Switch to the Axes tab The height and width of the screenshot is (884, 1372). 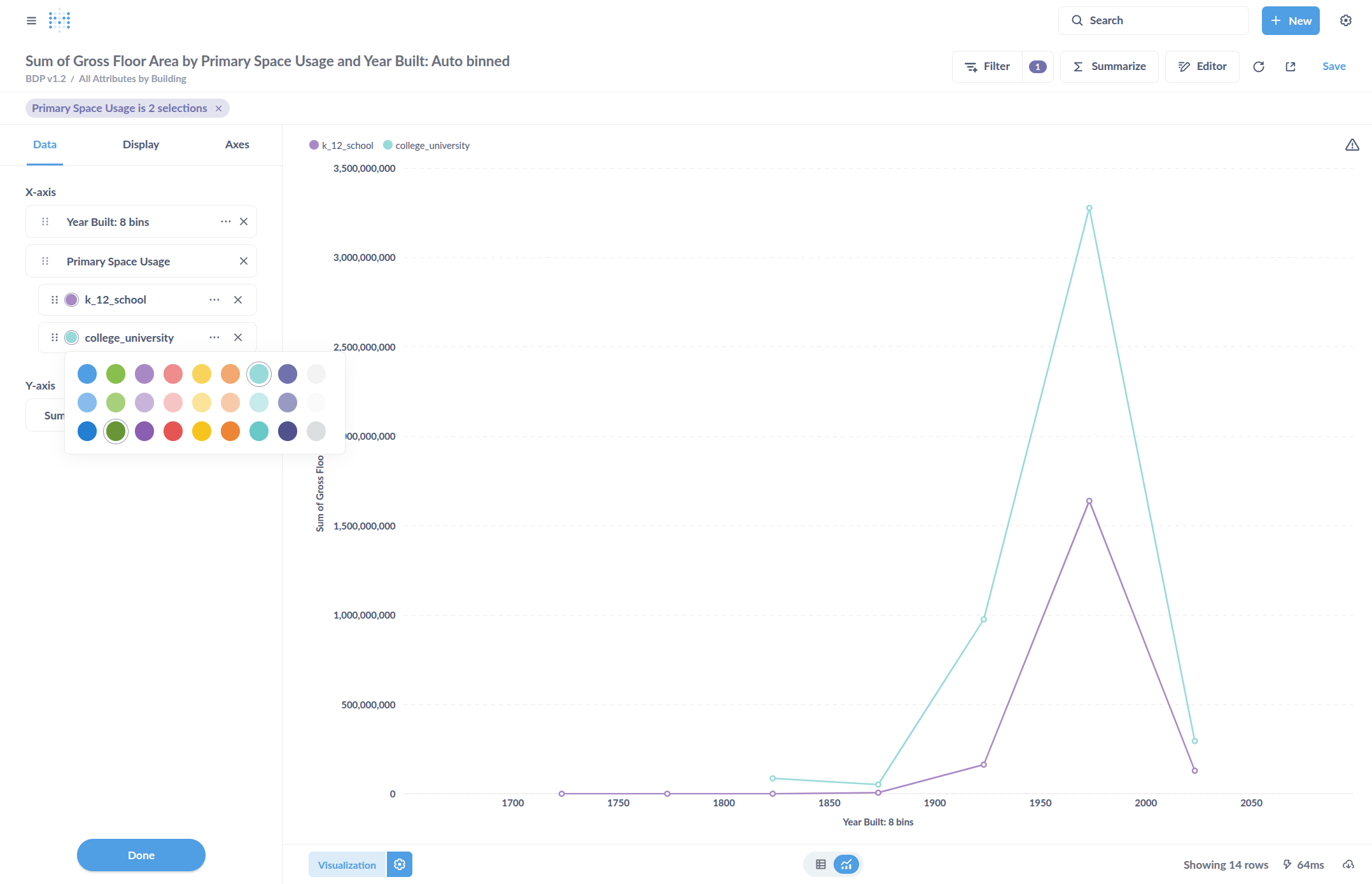click(237, 144)
